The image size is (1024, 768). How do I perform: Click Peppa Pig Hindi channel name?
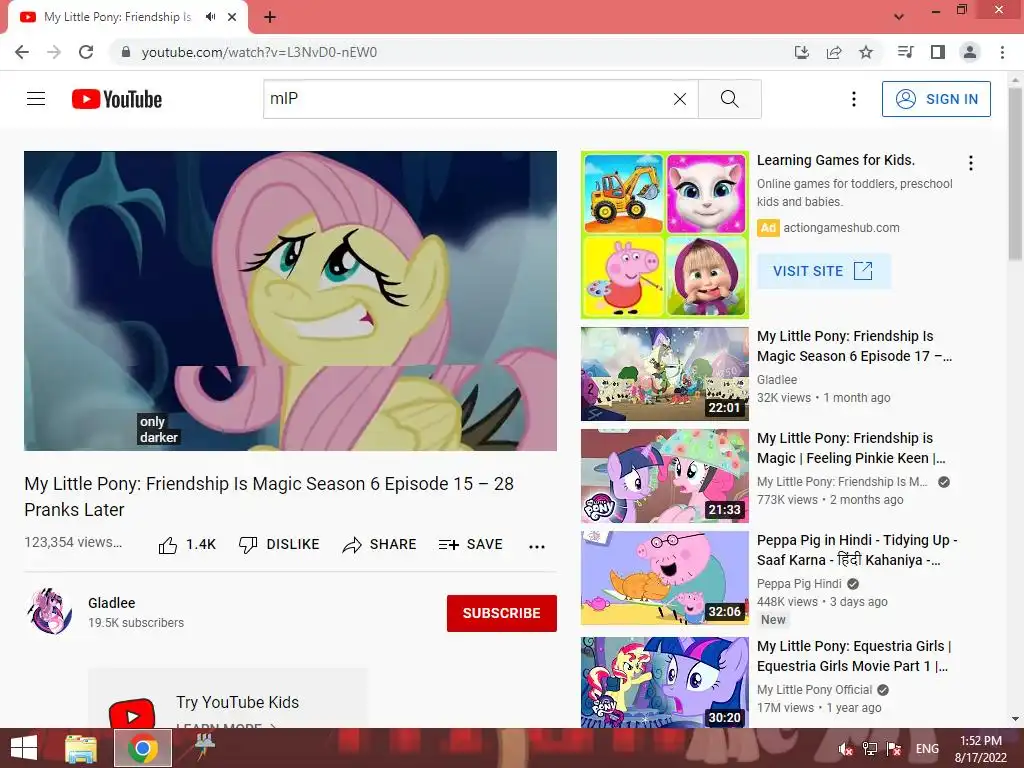pos(799,584)
